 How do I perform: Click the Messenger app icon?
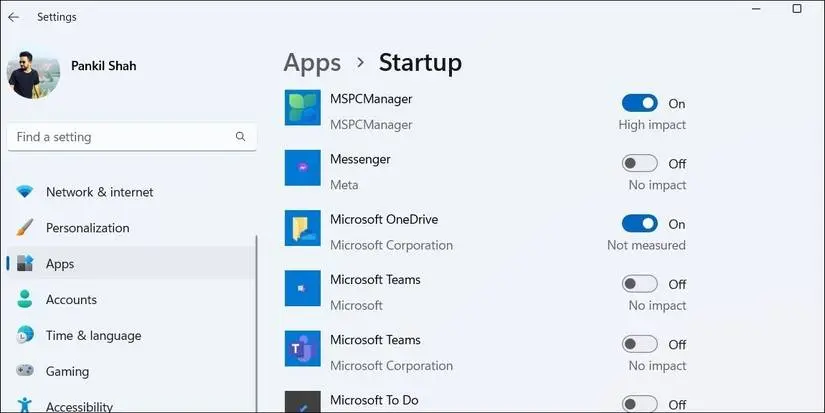[302, 167]
